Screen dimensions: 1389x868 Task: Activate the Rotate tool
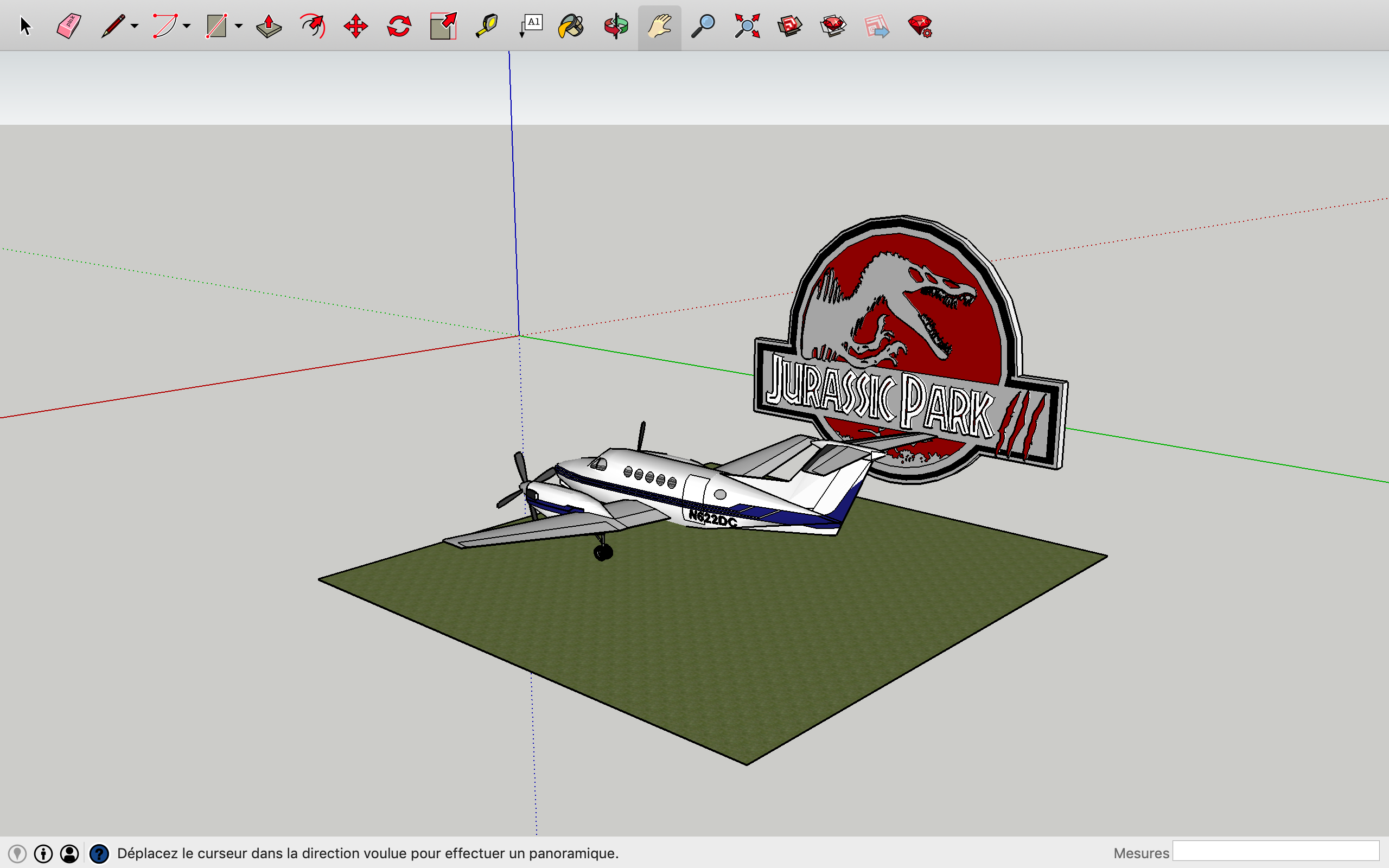point(399,26)
